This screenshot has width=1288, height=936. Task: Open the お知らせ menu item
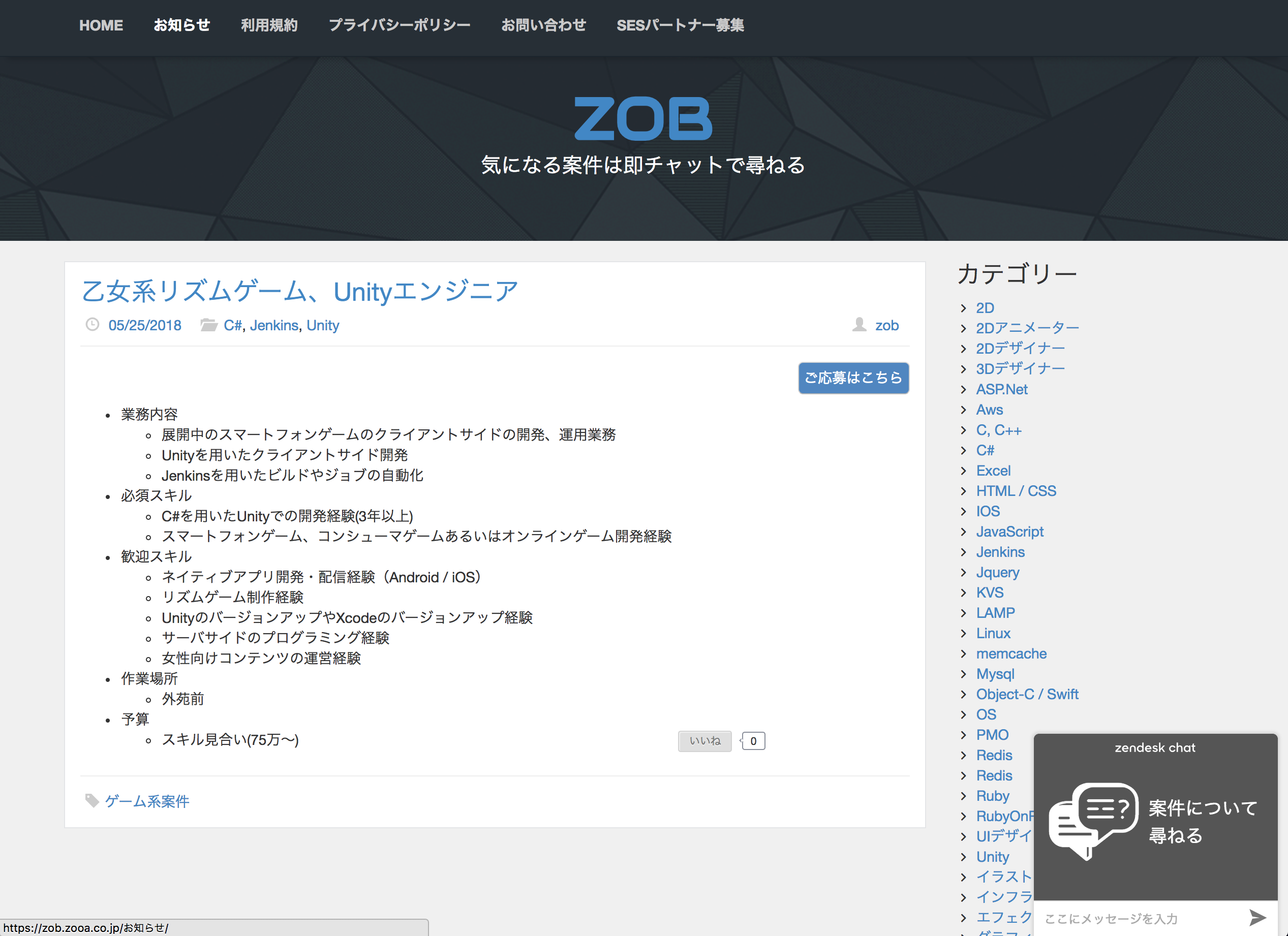(x=182, y=25)
